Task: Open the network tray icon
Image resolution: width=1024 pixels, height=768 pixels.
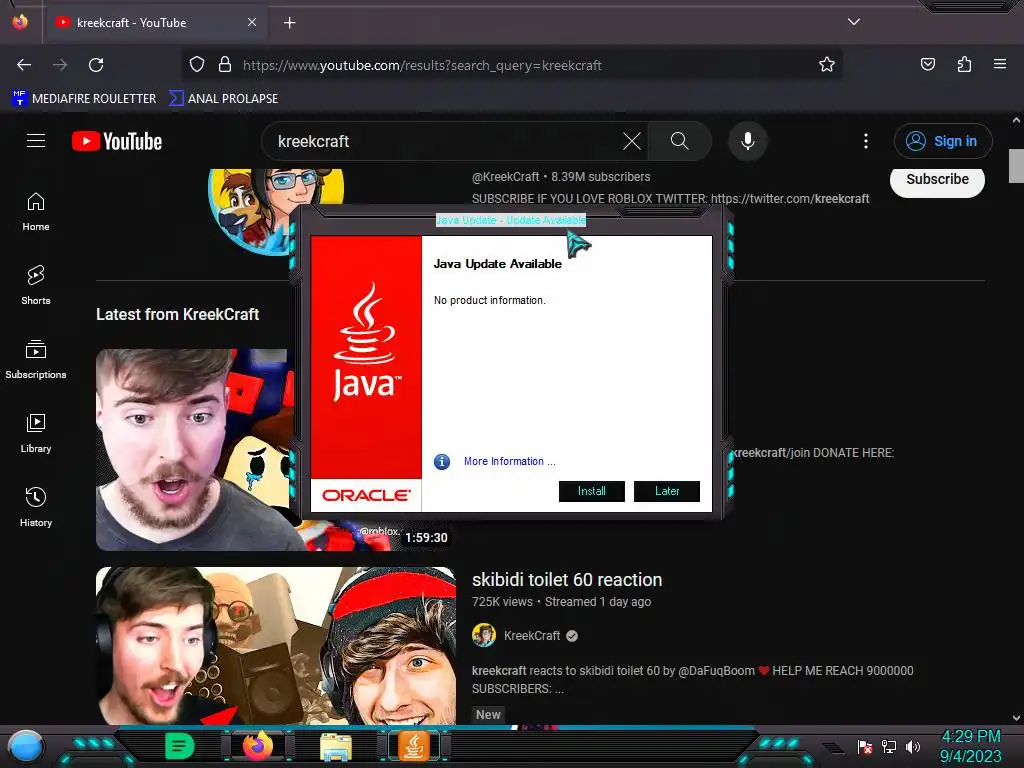Action: 889,746
